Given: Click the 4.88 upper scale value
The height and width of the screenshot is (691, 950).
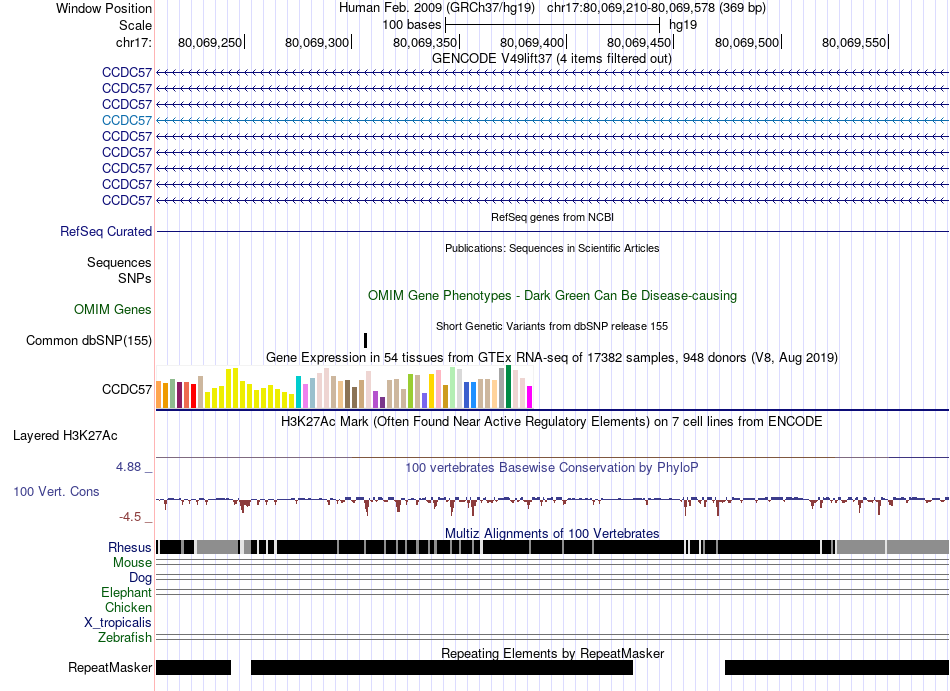Looking at the screenshot, I should (128, 467).
